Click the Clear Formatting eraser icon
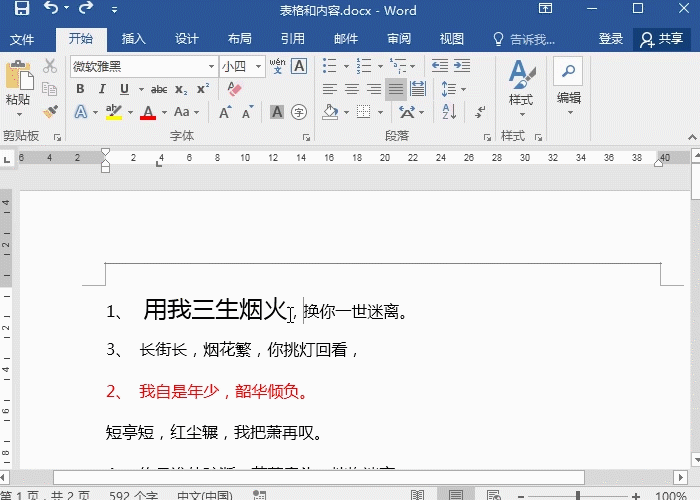Screen dimensions: 700x500 235,89
